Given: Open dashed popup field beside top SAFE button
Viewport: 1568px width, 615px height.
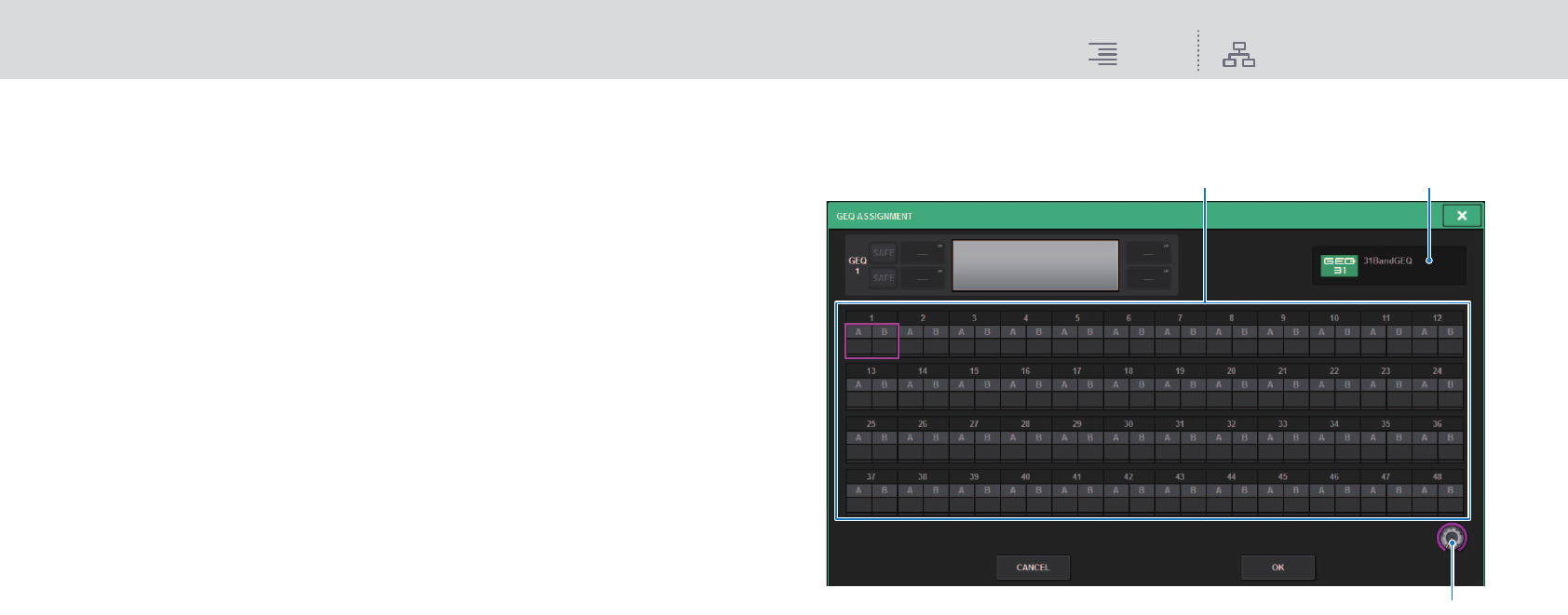Looking at the screenshot, I should point(922,253).
